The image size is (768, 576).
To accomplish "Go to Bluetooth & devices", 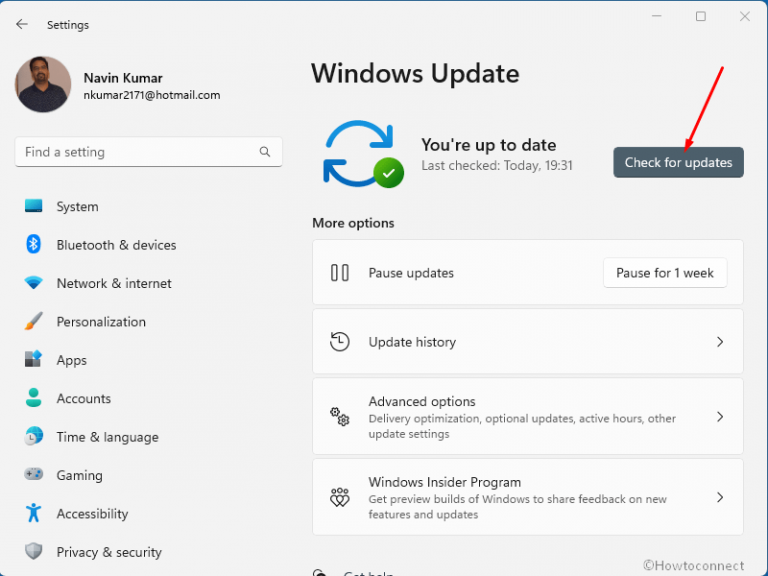I will pyautogui.click(x=116, y=245).
